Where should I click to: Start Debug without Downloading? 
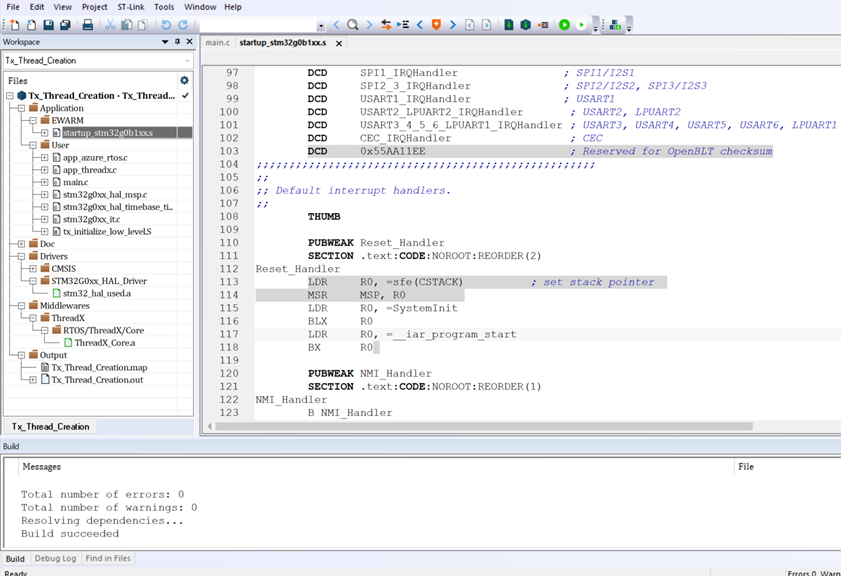coord(581,25)
